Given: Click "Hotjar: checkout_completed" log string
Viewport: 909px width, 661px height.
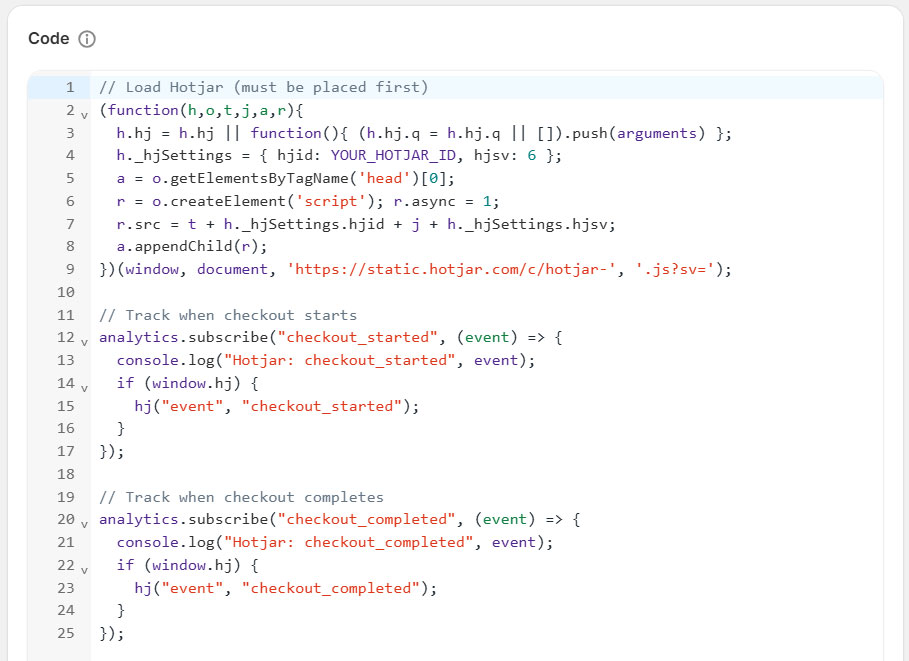Looking at the screenshot, I should (349, 543).
